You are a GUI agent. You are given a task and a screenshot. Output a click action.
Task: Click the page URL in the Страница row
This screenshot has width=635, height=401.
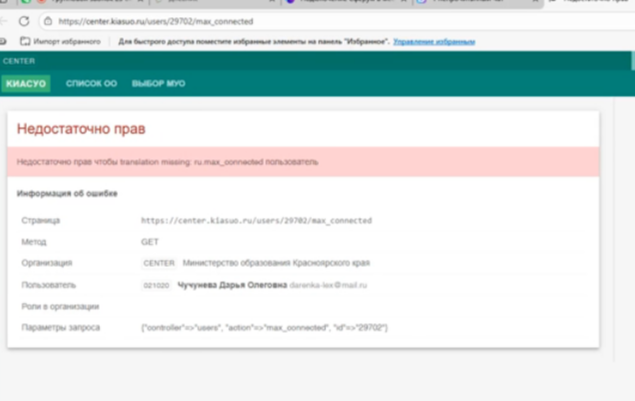pyautogui.click(x=256, y=220)
